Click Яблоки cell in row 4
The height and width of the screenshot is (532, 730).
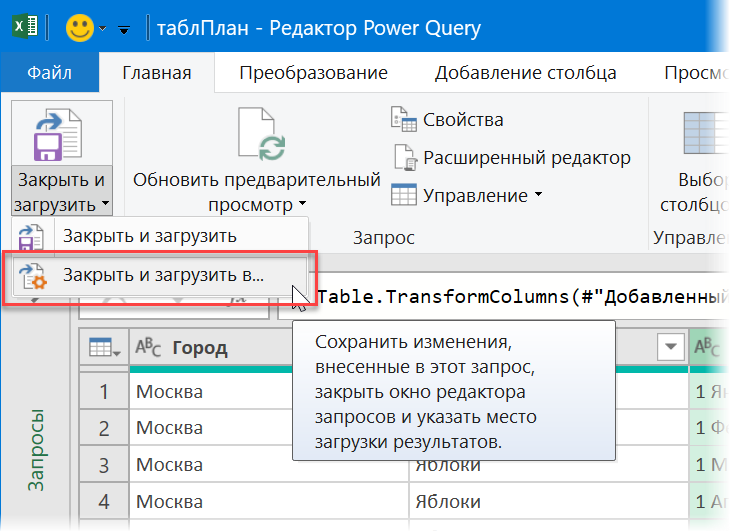pyautogui.click(x=549, y=501)
